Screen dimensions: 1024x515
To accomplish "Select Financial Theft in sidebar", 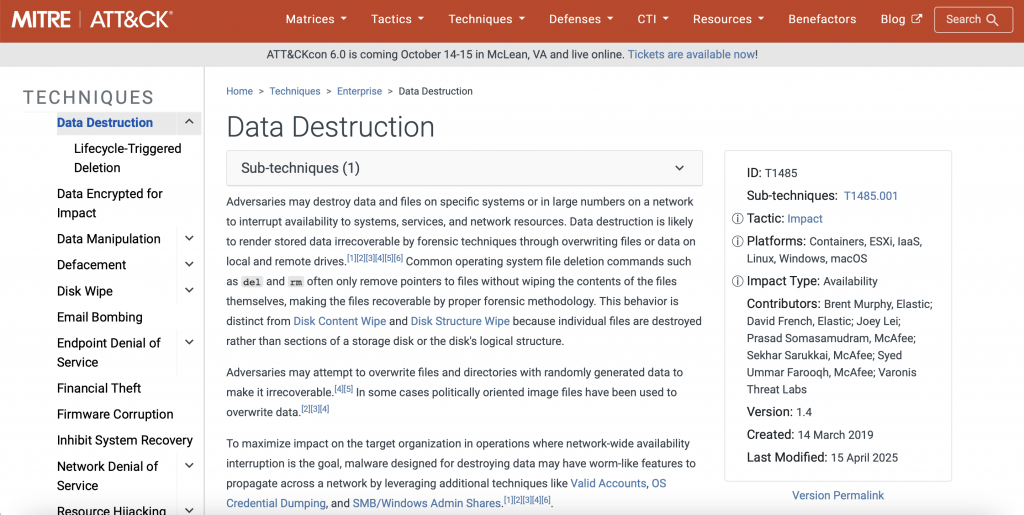I will click(x=99, y=388).
